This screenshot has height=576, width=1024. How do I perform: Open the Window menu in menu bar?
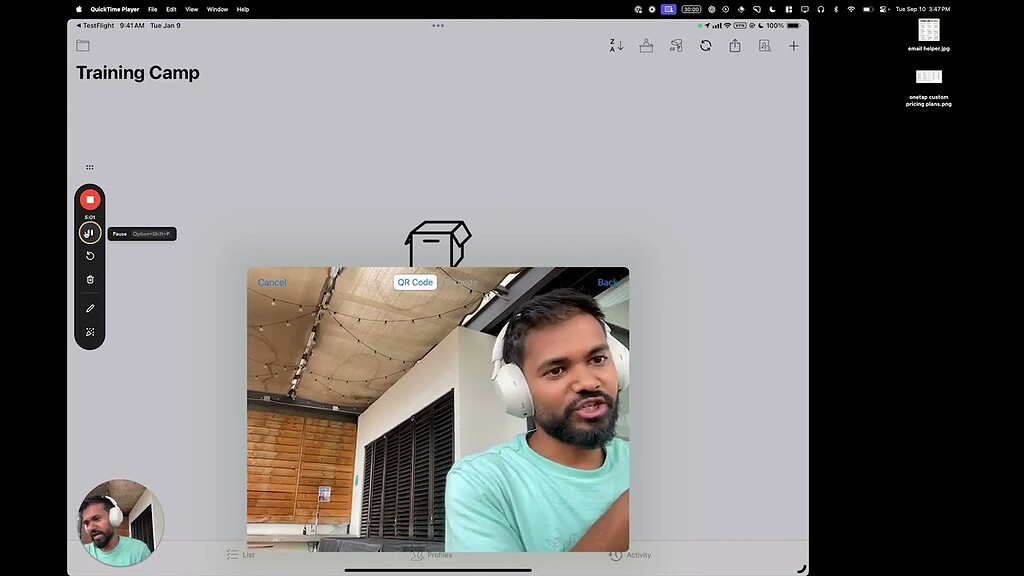pos(217,9)
